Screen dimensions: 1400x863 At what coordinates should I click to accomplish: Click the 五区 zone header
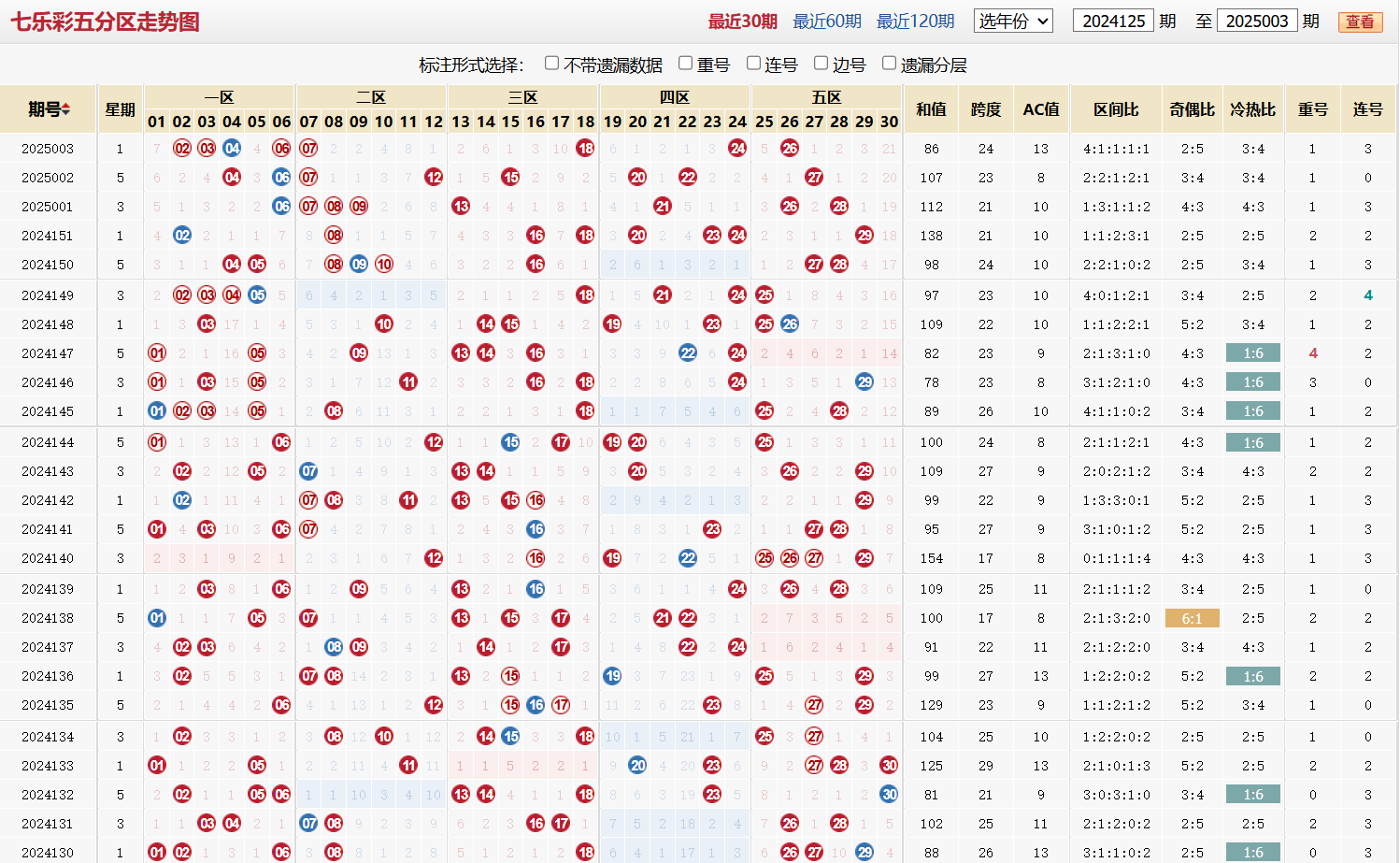(826, 97)
